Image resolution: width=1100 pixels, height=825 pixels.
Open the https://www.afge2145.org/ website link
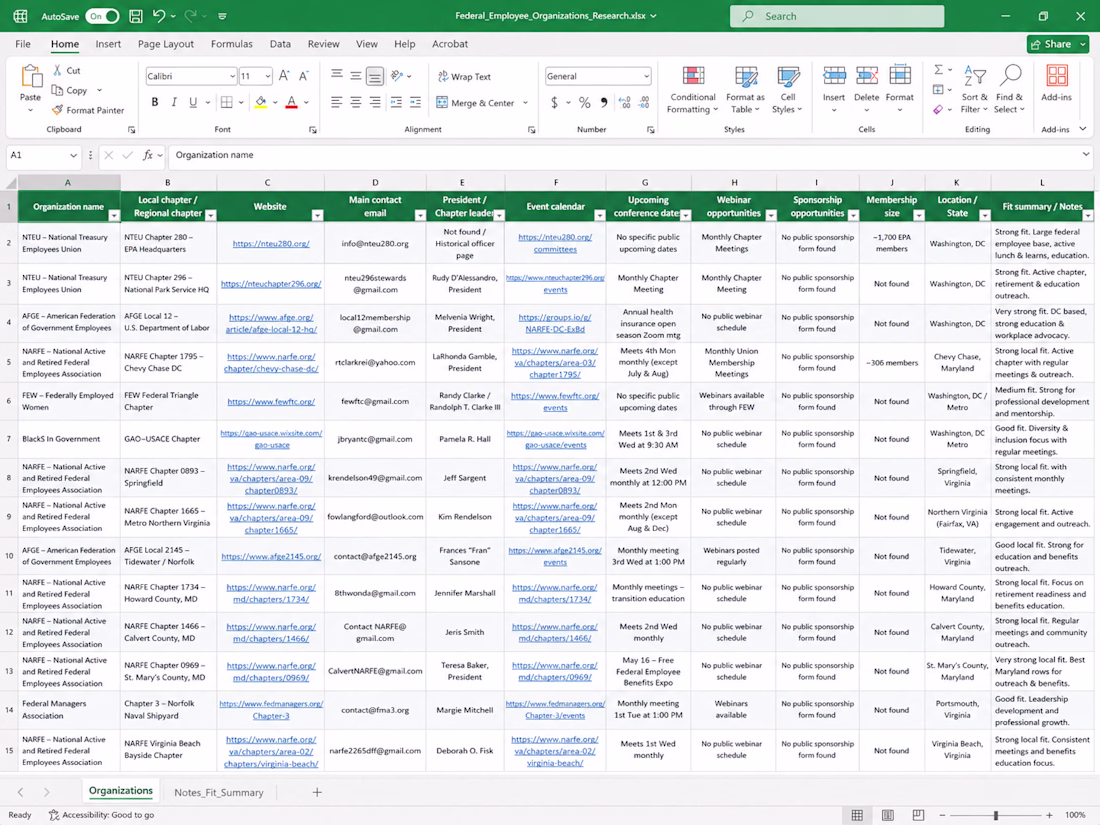[271, 556]
